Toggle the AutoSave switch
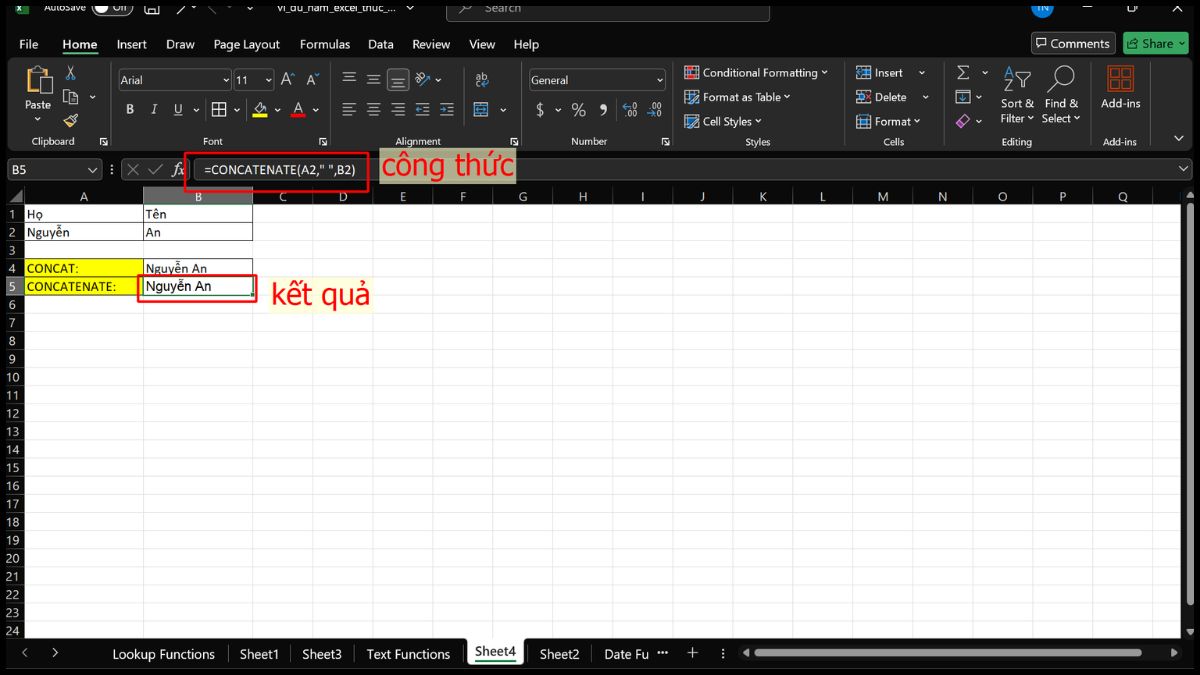Image resolution: width=1200 pixels, height=675 pixels. point(112,7)
